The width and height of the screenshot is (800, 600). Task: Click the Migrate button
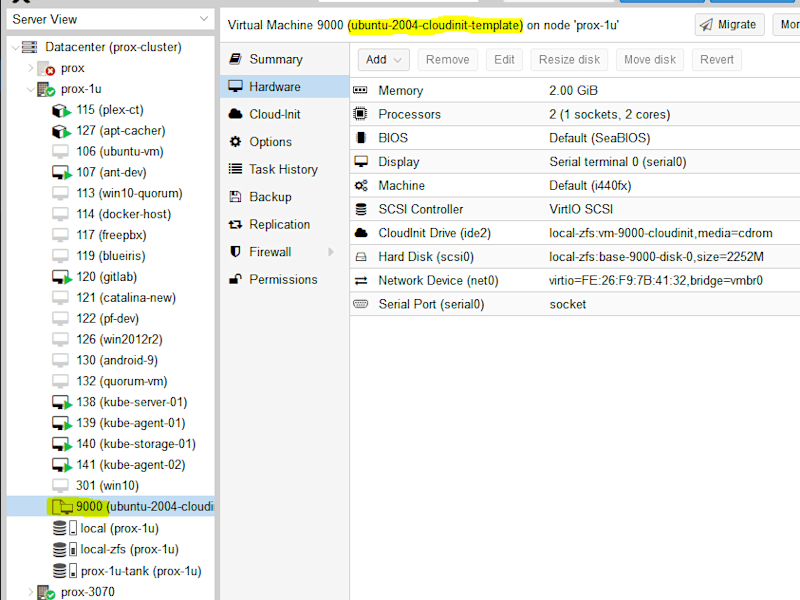tap(730, 24)
